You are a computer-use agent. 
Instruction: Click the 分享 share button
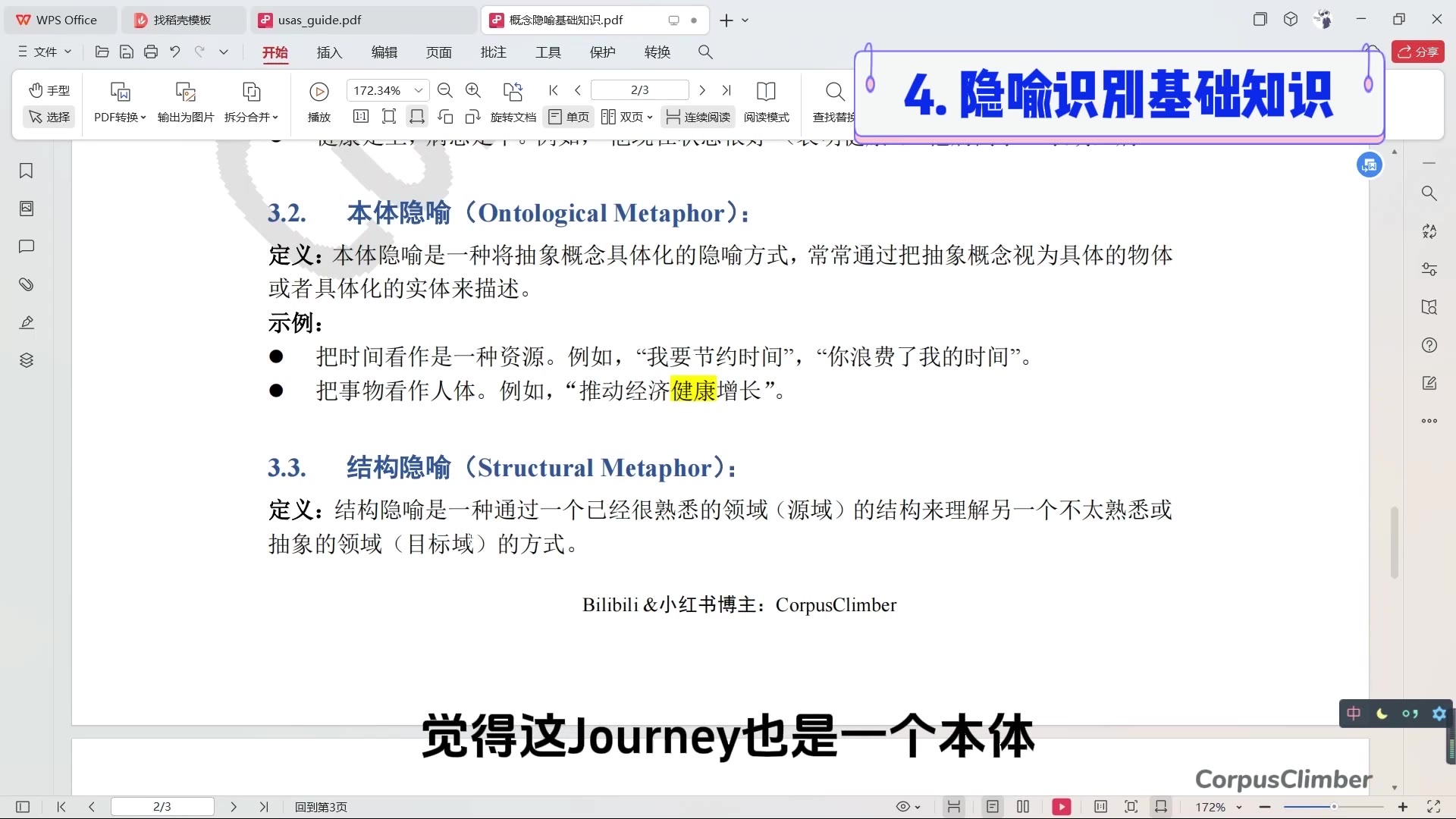[1417, 52]
